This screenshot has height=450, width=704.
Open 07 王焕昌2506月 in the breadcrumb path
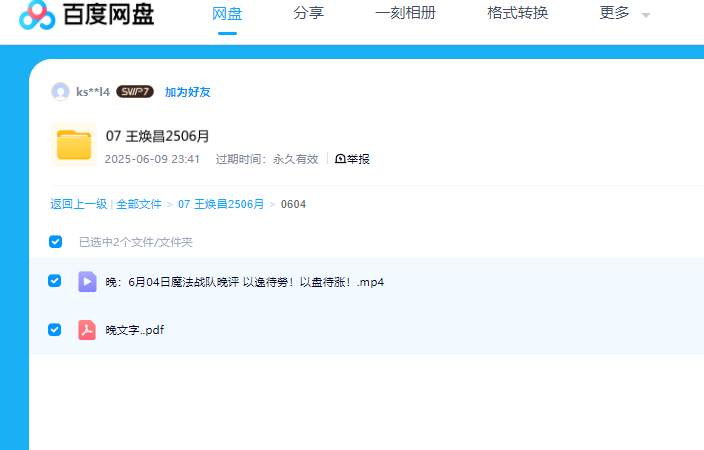pos(221,204)
